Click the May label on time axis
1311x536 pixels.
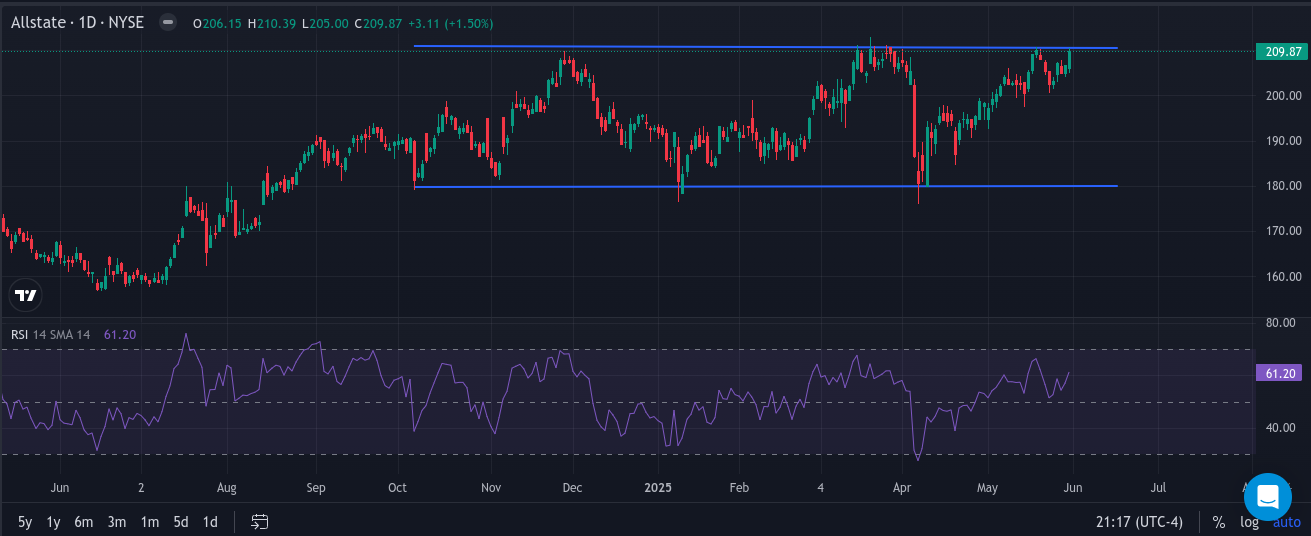[x=987, y=488]
